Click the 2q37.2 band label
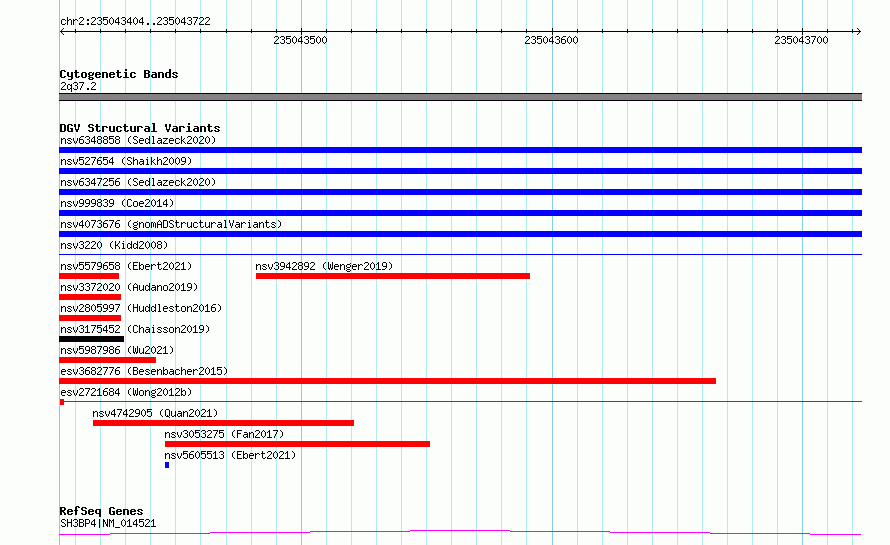The width and height of the screenshot is (890, 545). click(78, 86)
